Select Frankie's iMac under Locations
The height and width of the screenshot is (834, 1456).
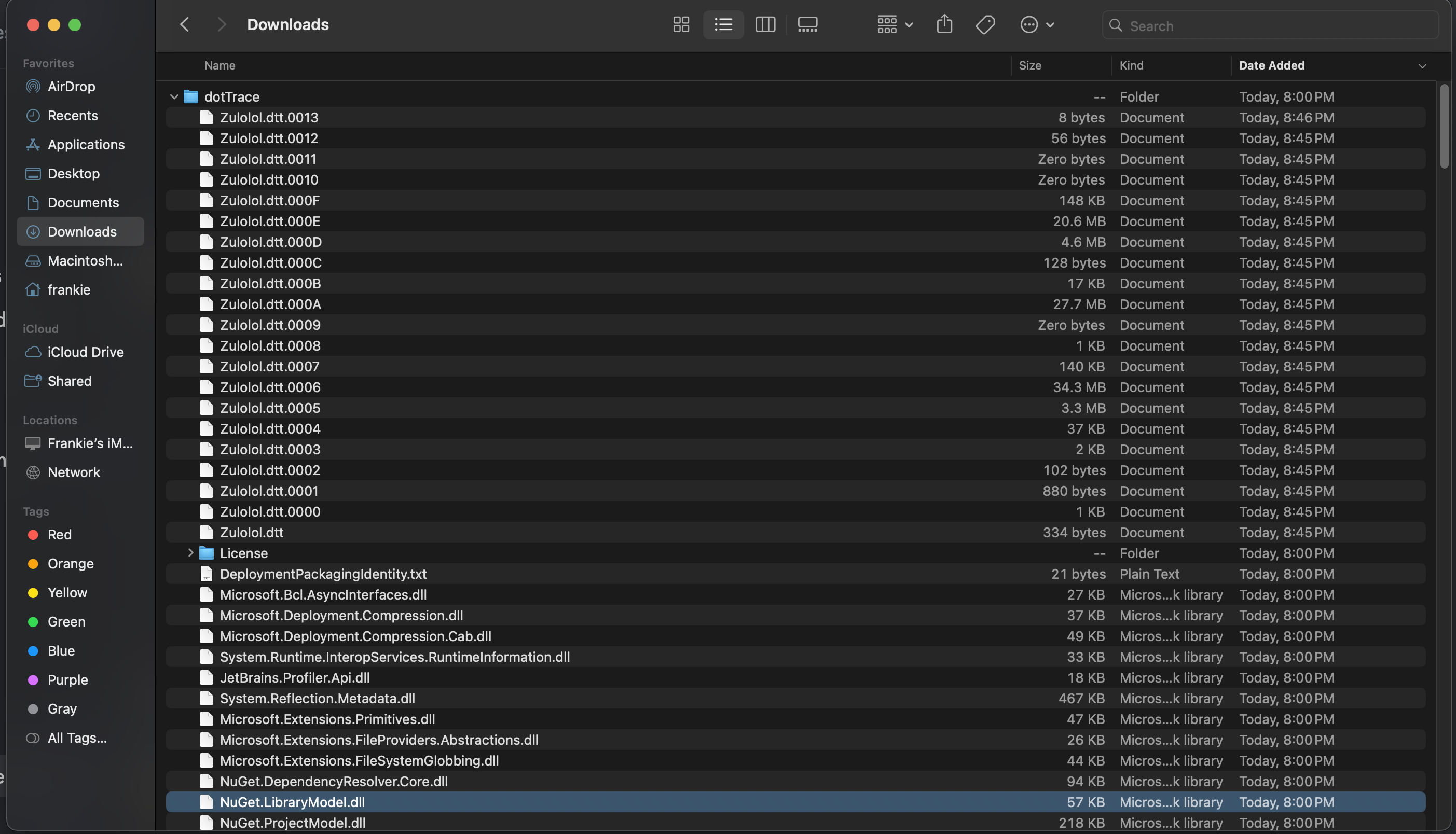coord(80,443)
